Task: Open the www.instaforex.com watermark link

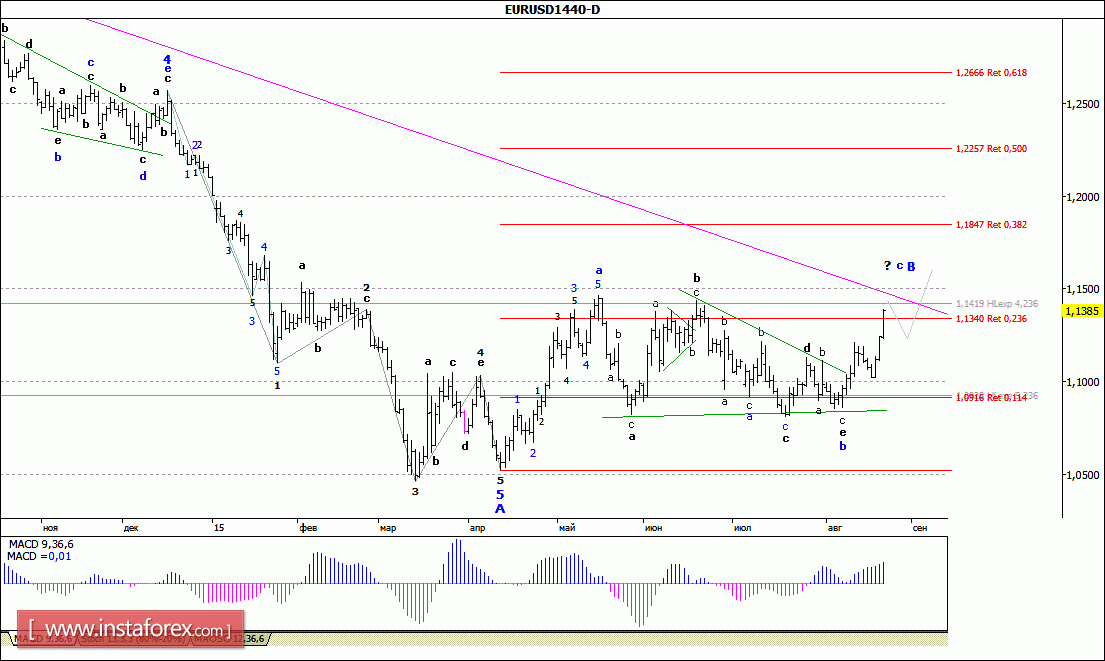Action: click(128, 630)
